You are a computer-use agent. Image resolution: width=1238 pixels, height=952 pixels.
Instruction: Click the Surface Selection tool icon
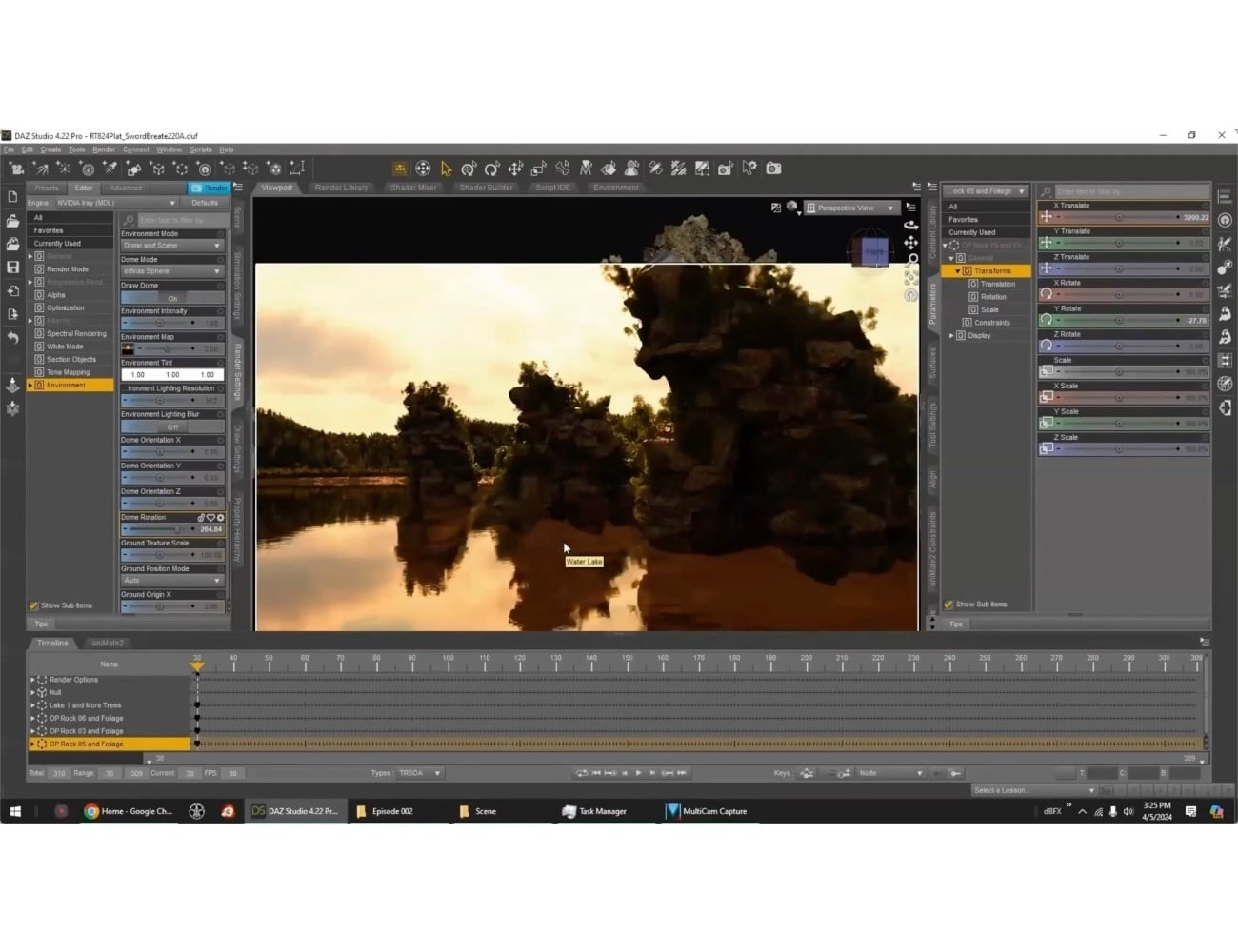[x=609, y=168]
